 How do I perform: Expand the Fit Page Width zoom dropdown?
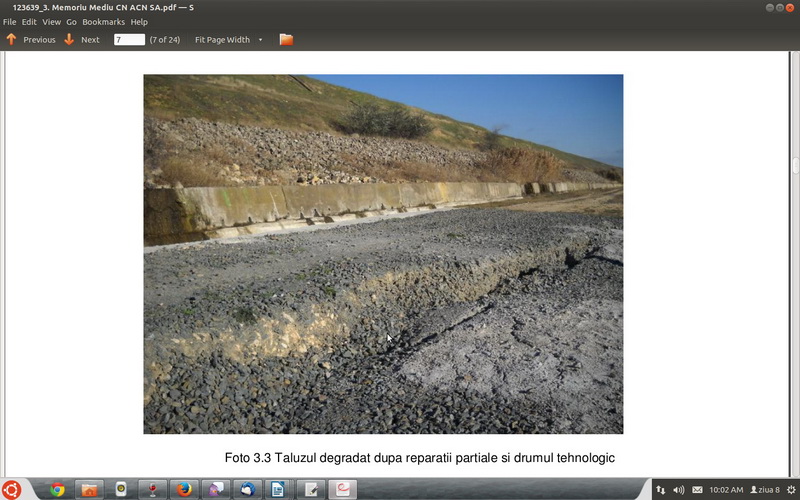(x=260, y=40)
